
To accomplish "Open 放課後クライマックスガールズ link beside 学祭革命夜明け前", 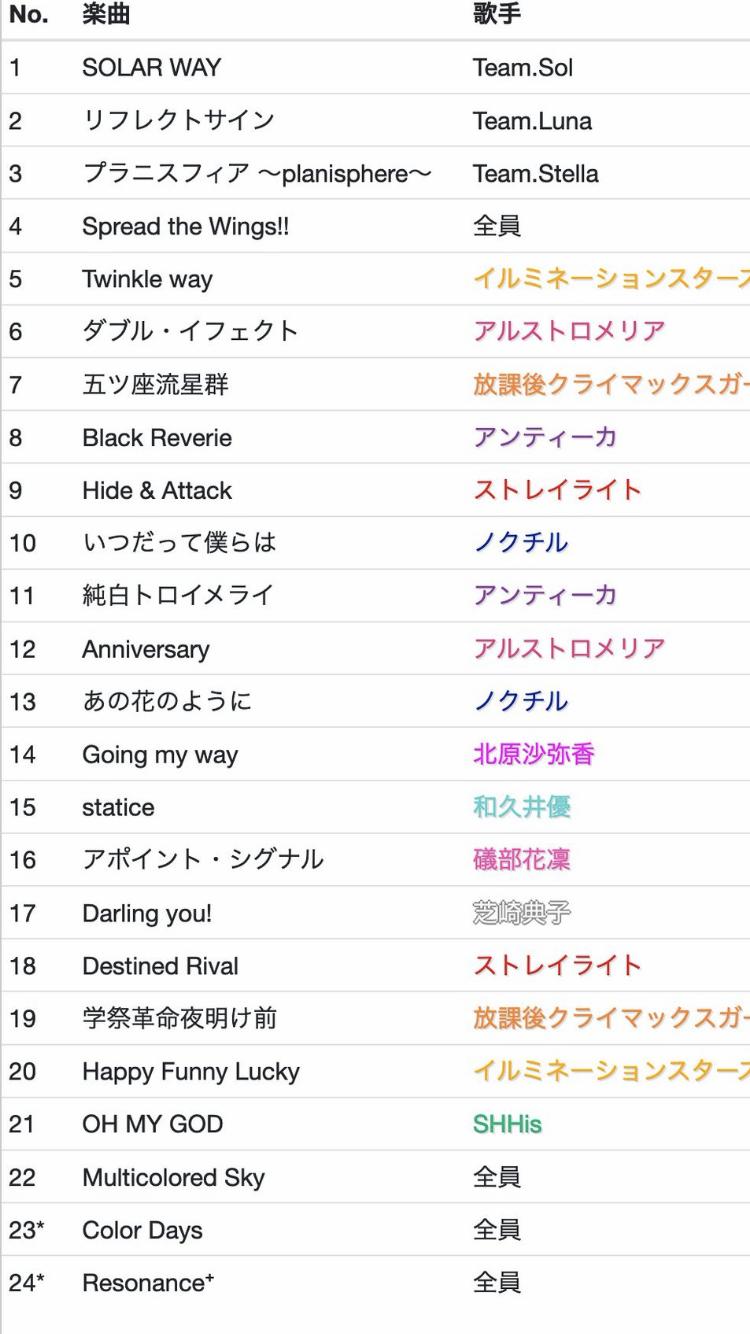I will click(611, 1018).
